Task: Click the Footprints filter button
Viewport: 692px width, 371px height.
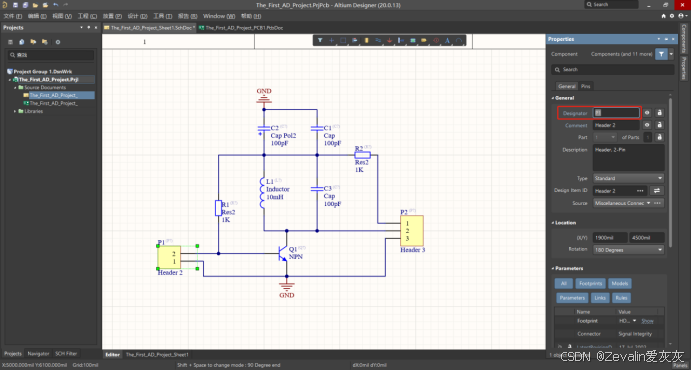Action: click(590, 283)
